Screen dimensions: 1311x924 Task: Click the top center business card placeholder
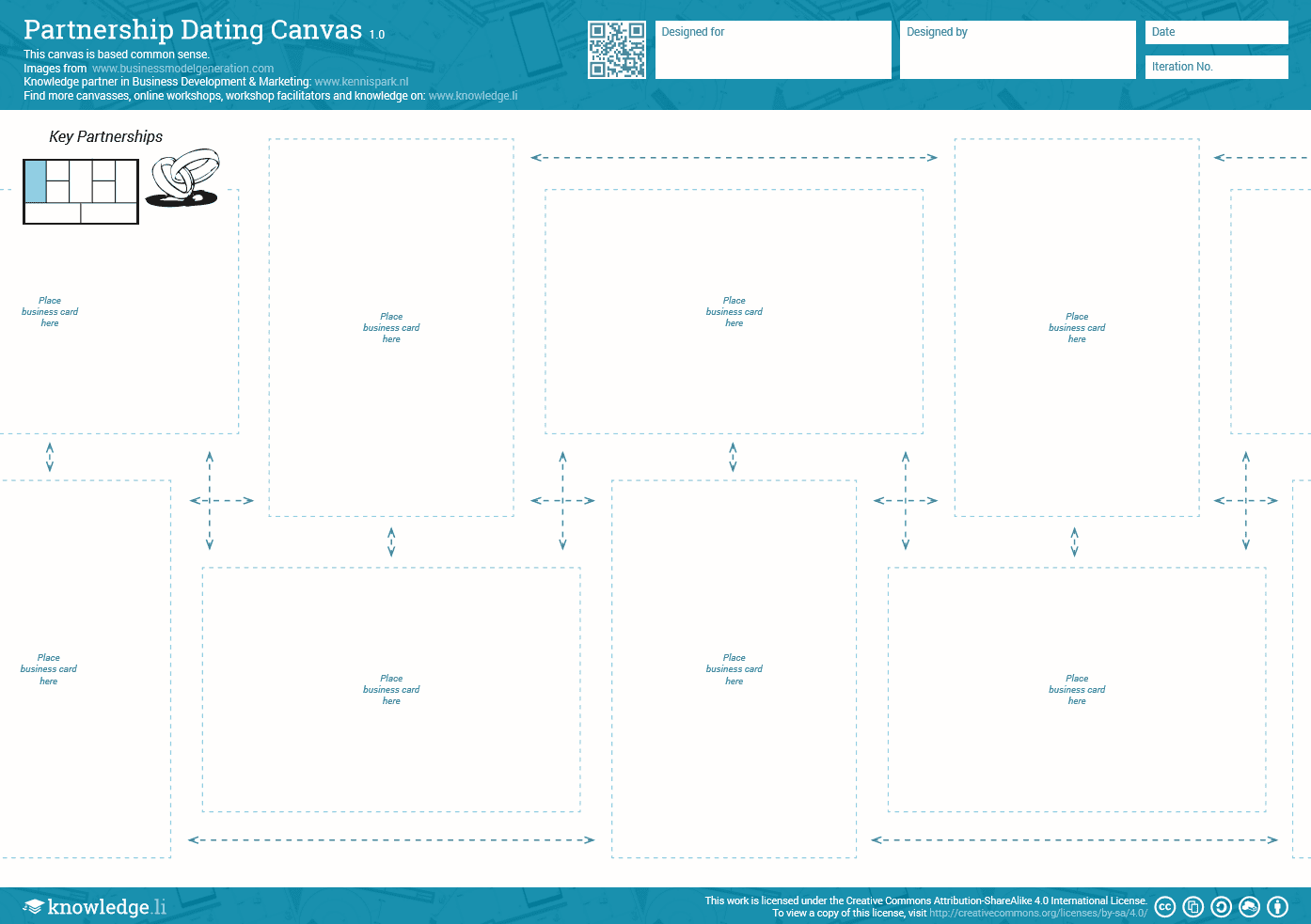(x=734, y=312)
